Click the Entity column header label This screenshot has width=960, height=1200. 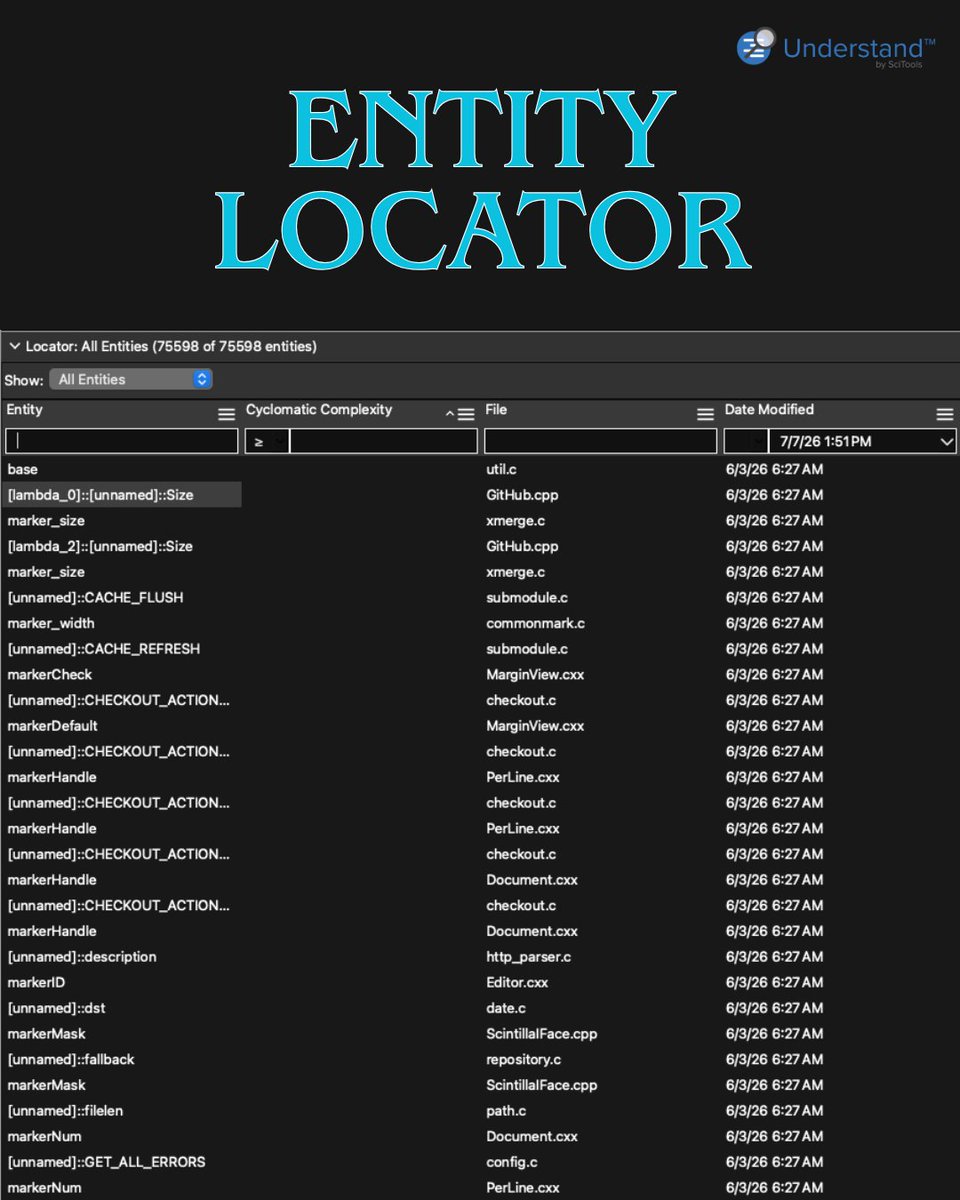pyautogui.click(x=25, y=410)
